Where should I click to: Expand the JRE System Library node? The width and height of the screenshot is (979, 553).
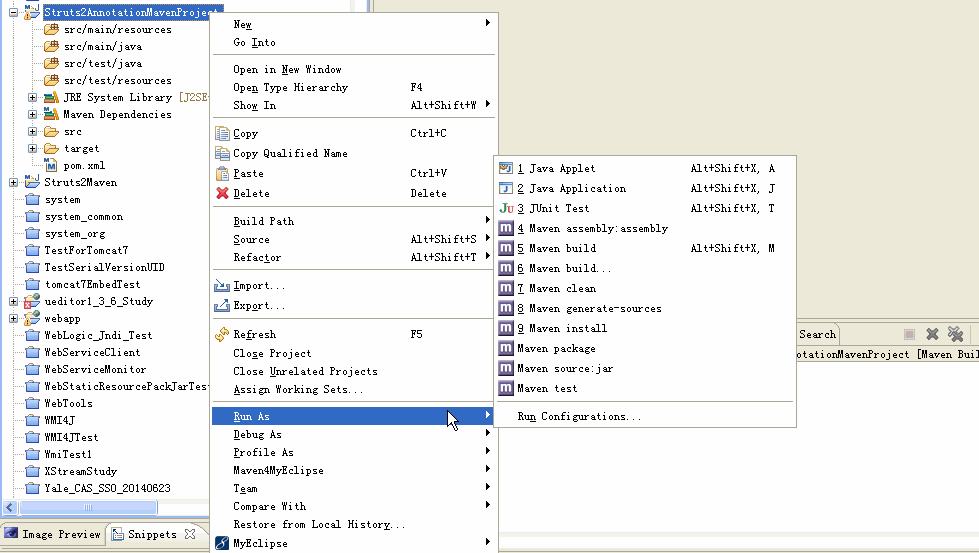click(x=33, y=98)
